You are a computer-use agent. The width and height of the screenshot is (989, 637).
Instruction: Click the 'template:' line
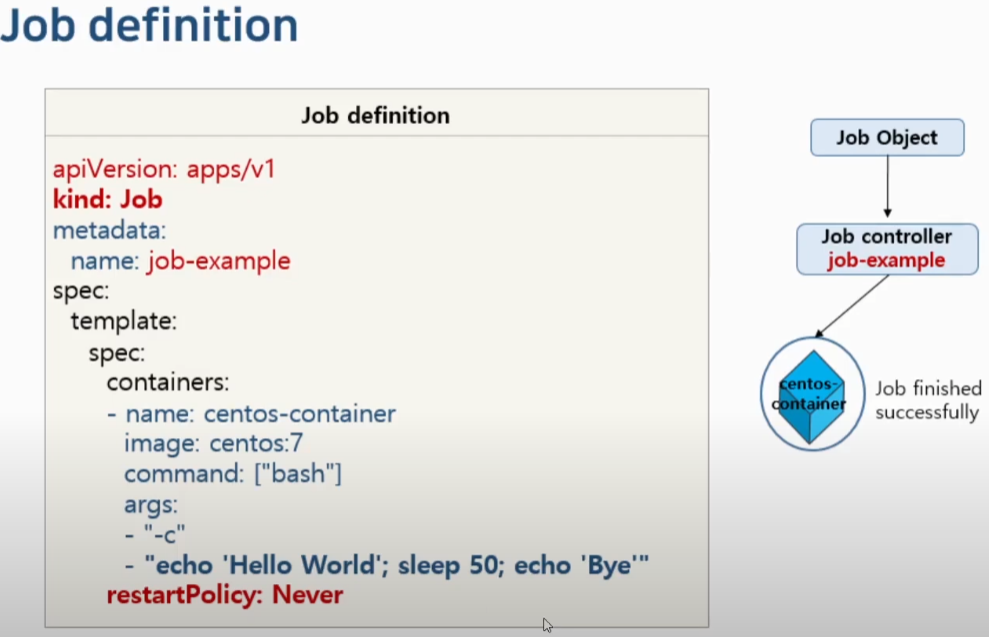[124, 322]
